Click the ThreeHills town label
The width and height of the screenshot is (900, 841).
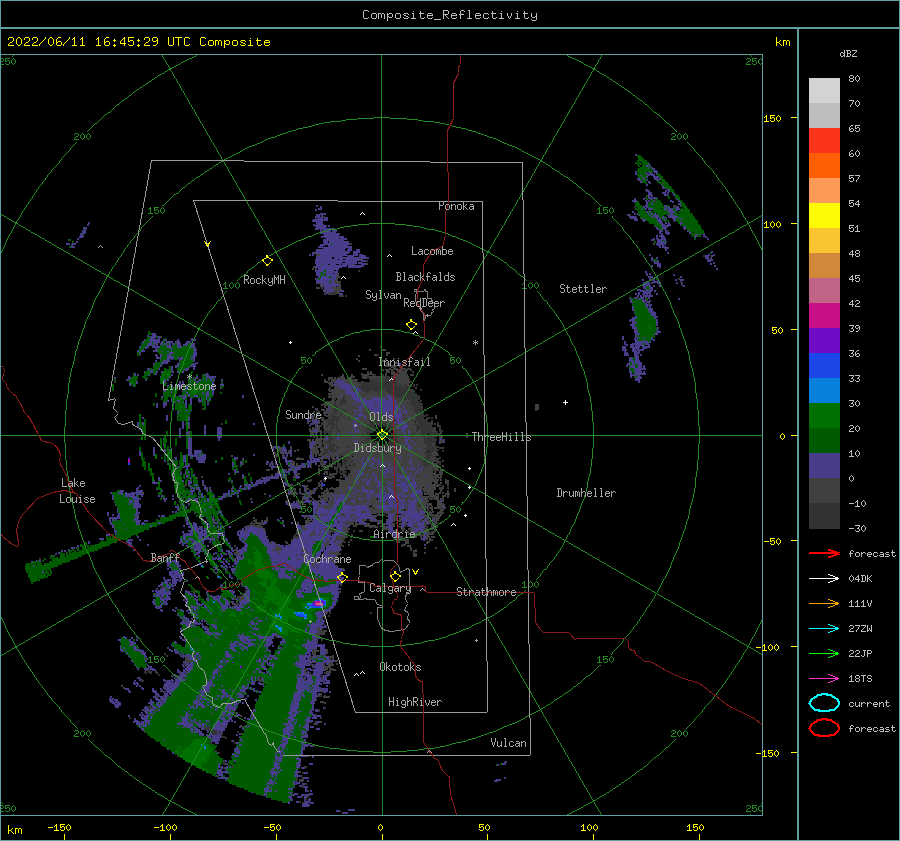pyautogui.click(x=502, y=437)
